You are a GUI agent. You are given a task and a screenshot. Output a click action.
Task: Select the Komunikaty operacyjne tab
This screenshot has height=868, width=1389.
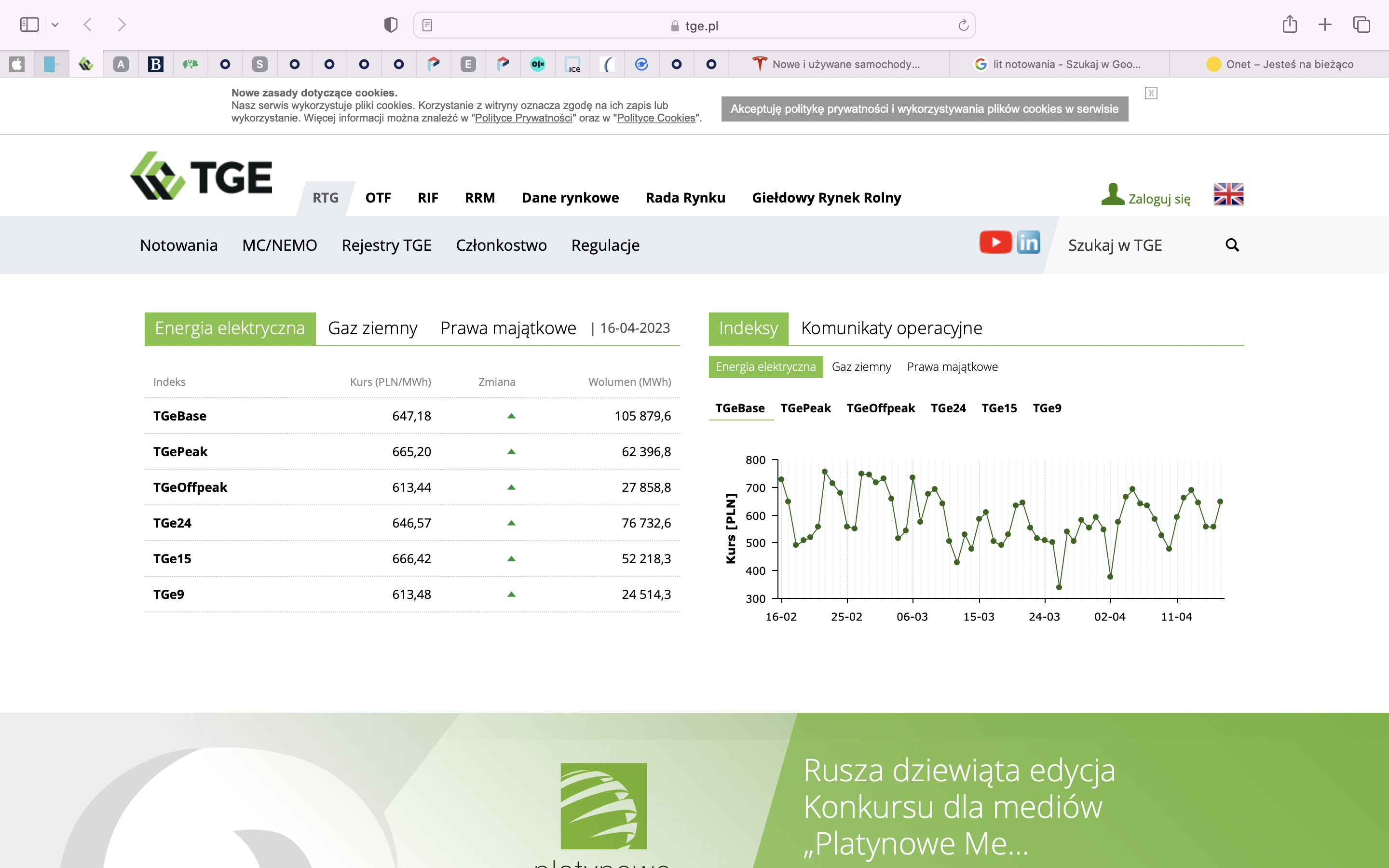point(891,328)
